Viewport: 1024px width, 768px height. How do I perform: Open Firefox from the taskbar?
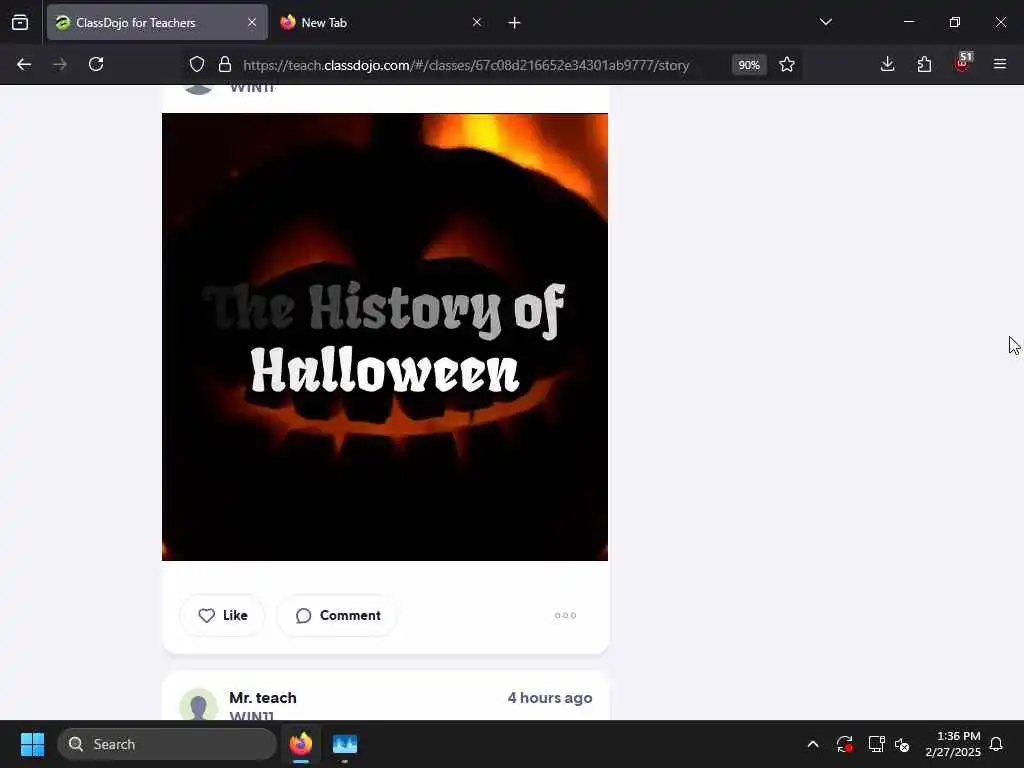point(300,744)
